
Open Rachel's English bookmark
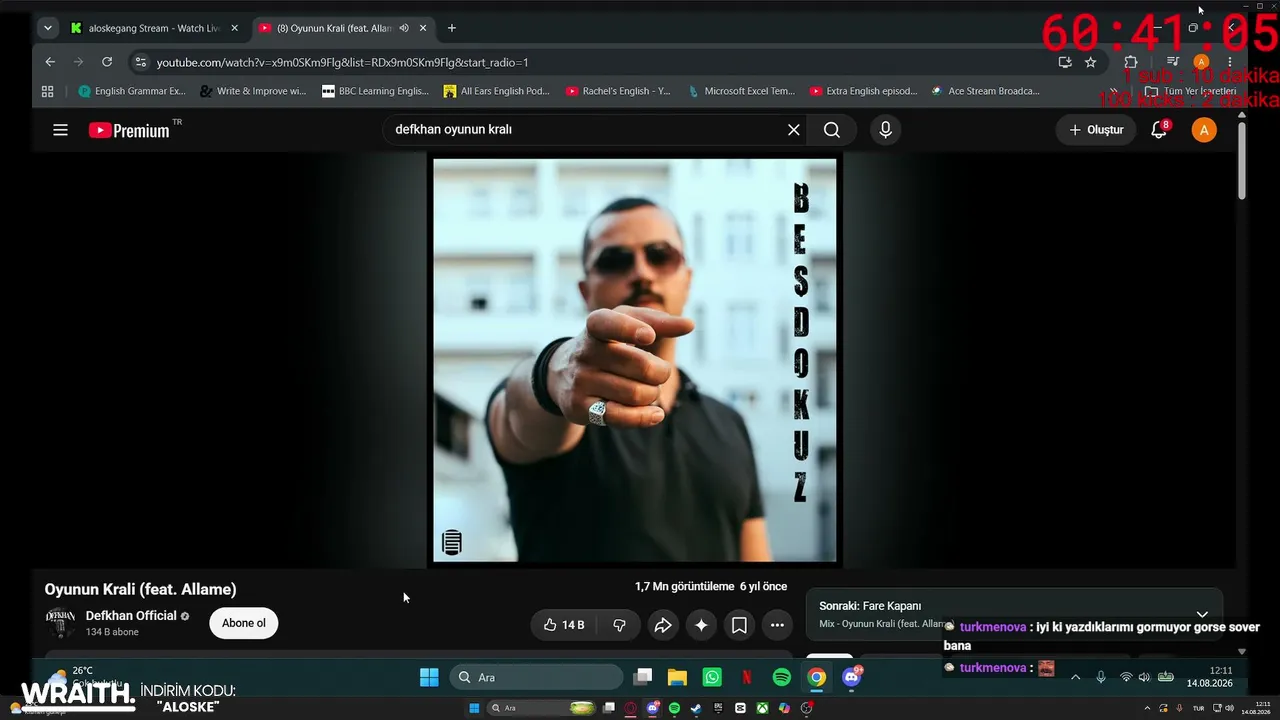pyautogui.click(x=619, y=91)
